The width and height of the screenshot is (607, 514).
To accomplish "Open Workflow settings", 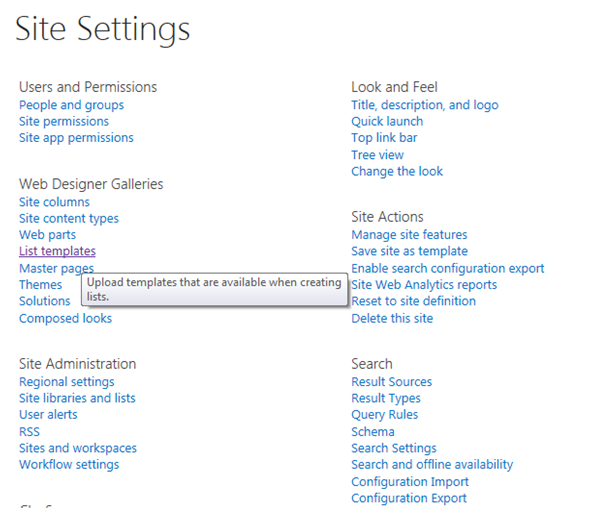I will click(x=69, y=465).
